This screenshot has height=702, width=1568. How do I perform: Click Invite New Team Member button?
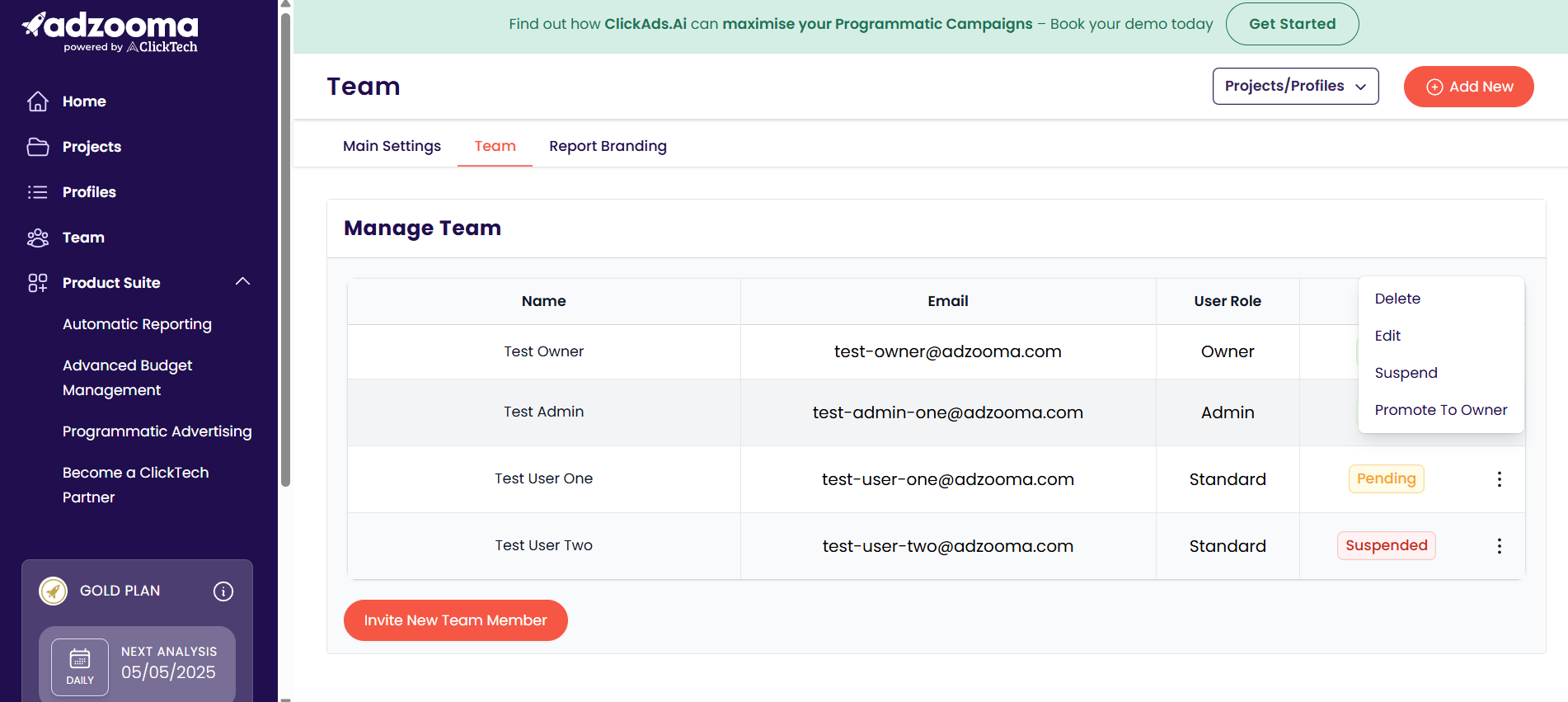455,620
